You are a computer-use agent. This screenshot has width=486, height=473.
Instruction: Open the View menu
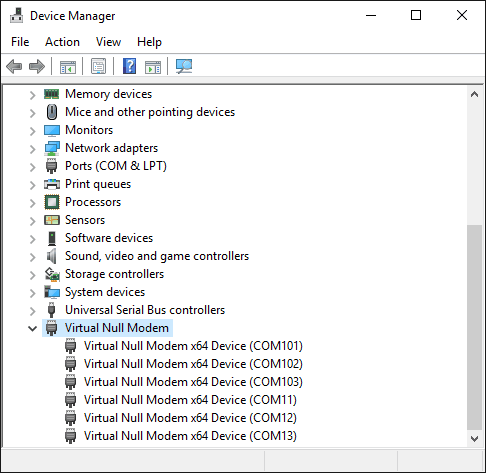(108, 42)
